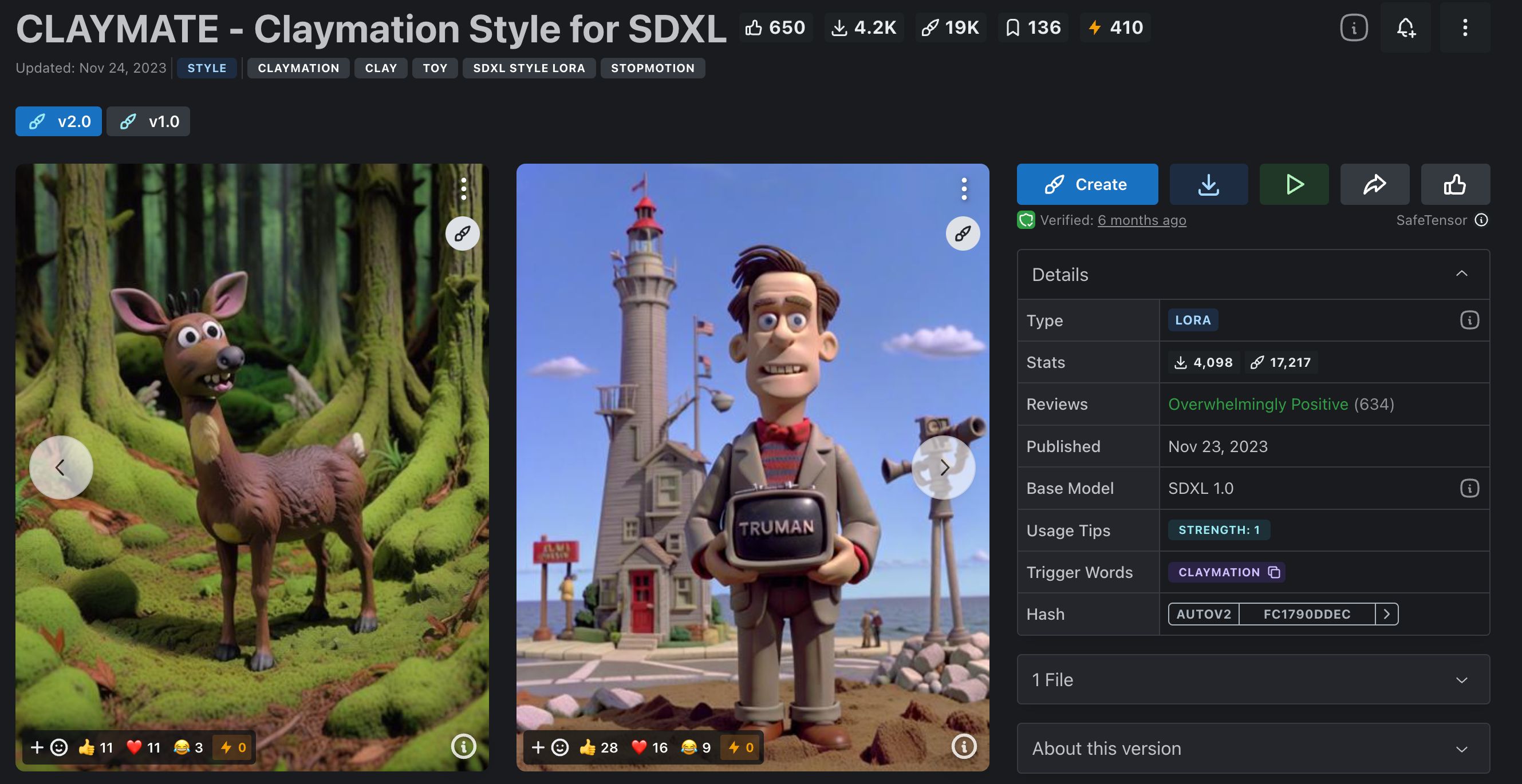
Task: Open the 6 months ago verified link
Action: 1142,220
